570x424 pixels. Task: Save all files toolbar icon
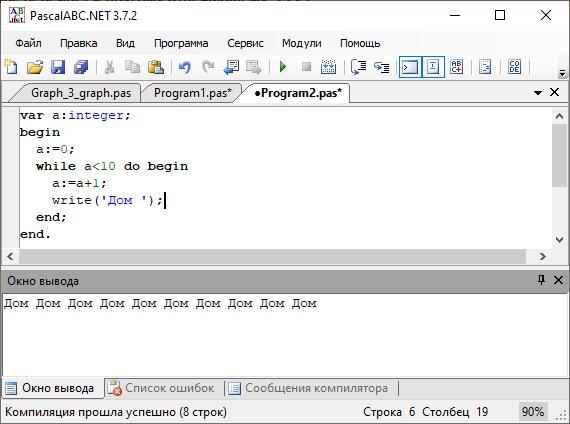(81, 67)
